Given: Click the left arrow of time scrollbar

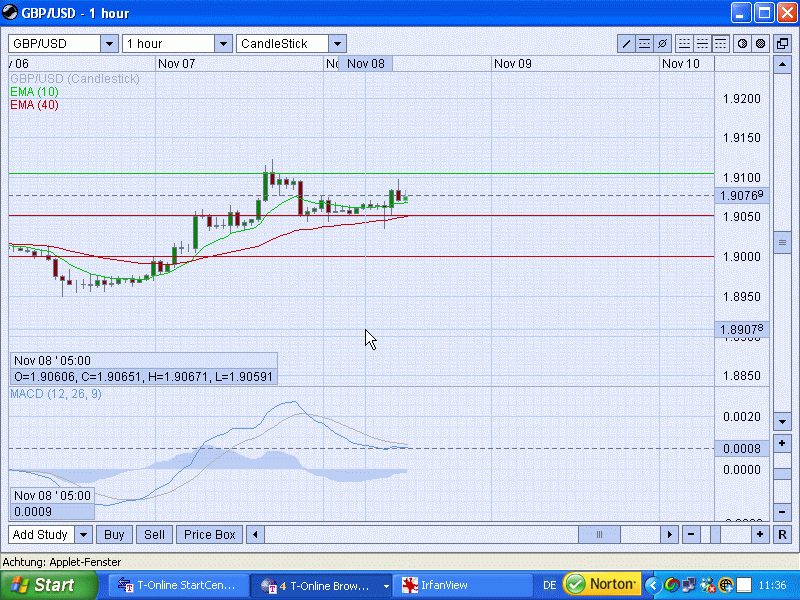Looking at the screenshot, I should (255, 535).
